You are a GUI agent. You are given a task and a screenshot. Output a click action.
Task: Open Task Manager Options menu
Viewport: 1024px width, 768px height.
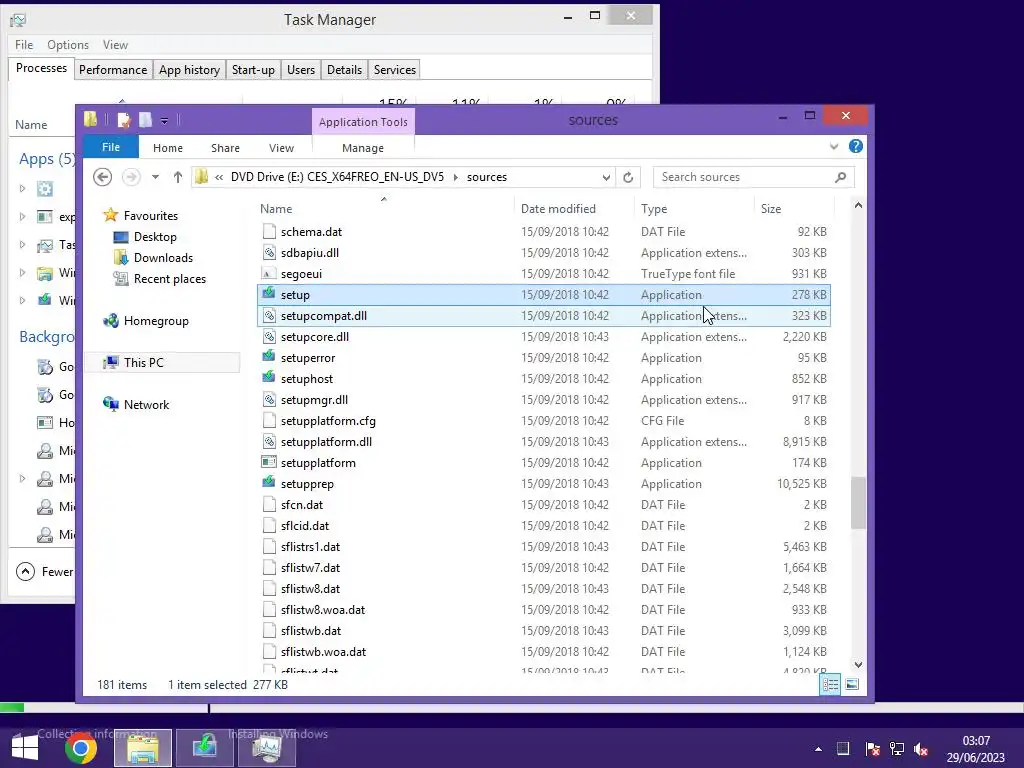click(x=68, y=44)
